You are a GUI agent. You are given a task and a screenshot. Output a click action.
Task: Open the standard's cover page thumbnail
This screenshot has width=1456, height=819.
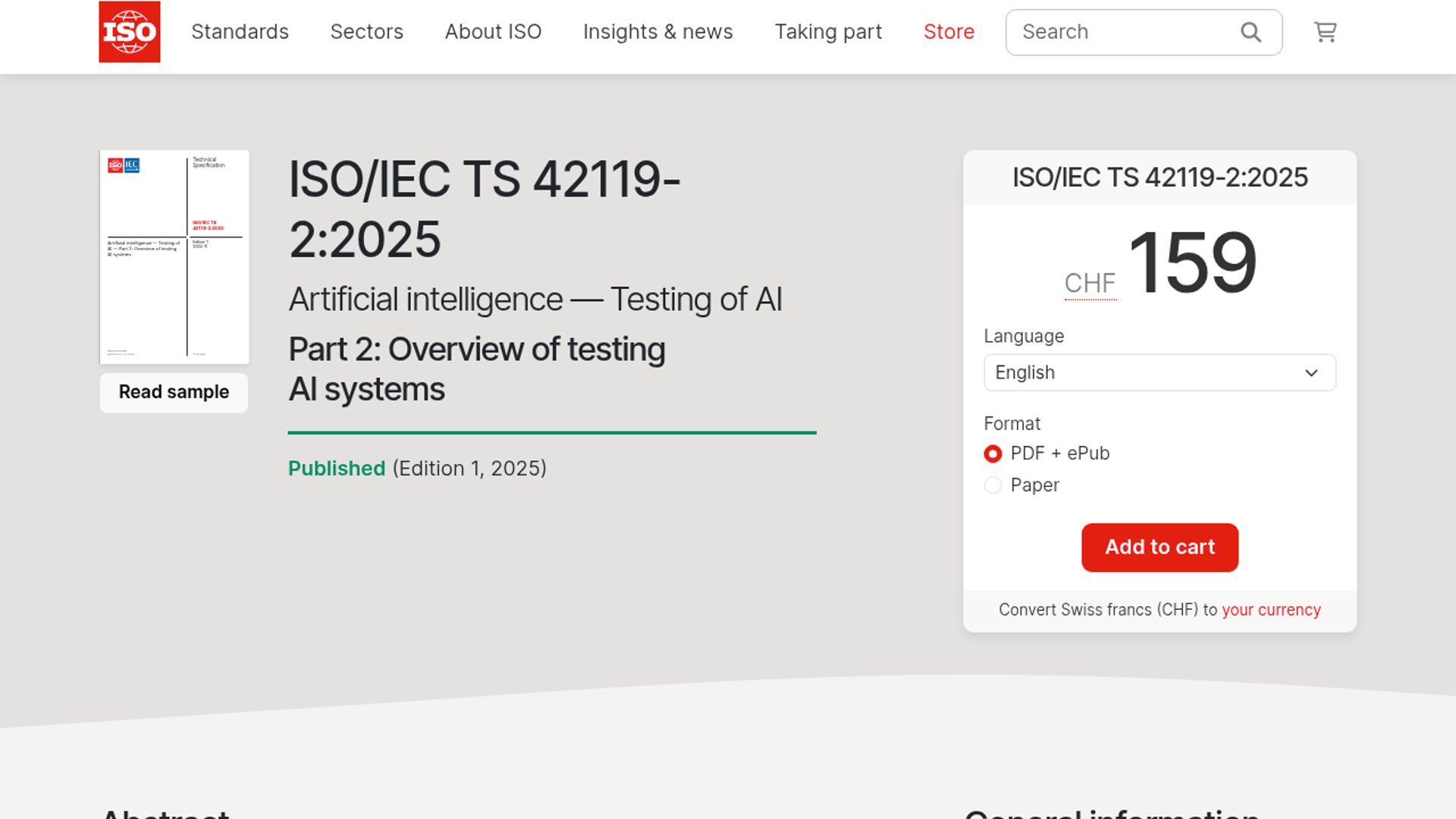click(174, 256)
